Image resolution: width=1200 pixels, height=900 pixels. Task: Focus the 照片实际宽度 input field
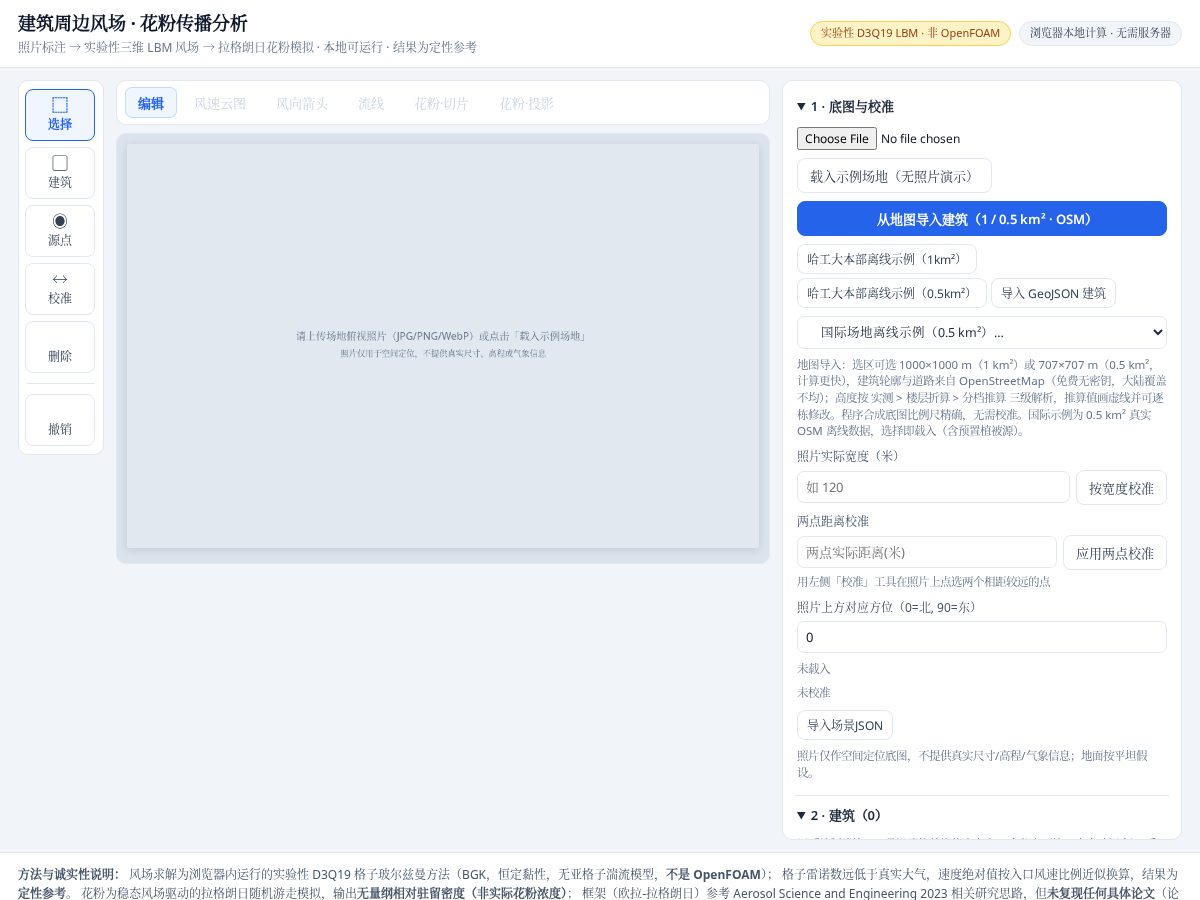pyautogui.click(x=933, y=487)
